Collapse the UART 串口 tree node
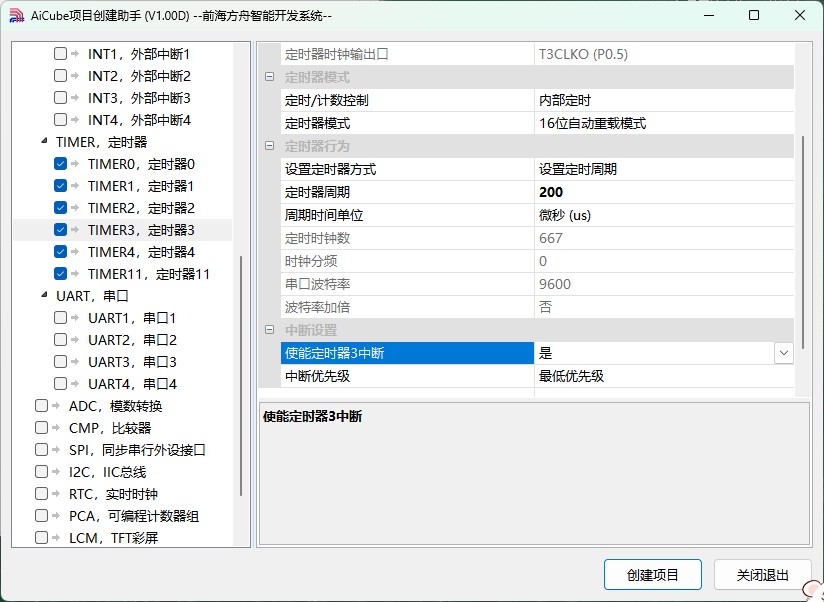 (44, 296)
